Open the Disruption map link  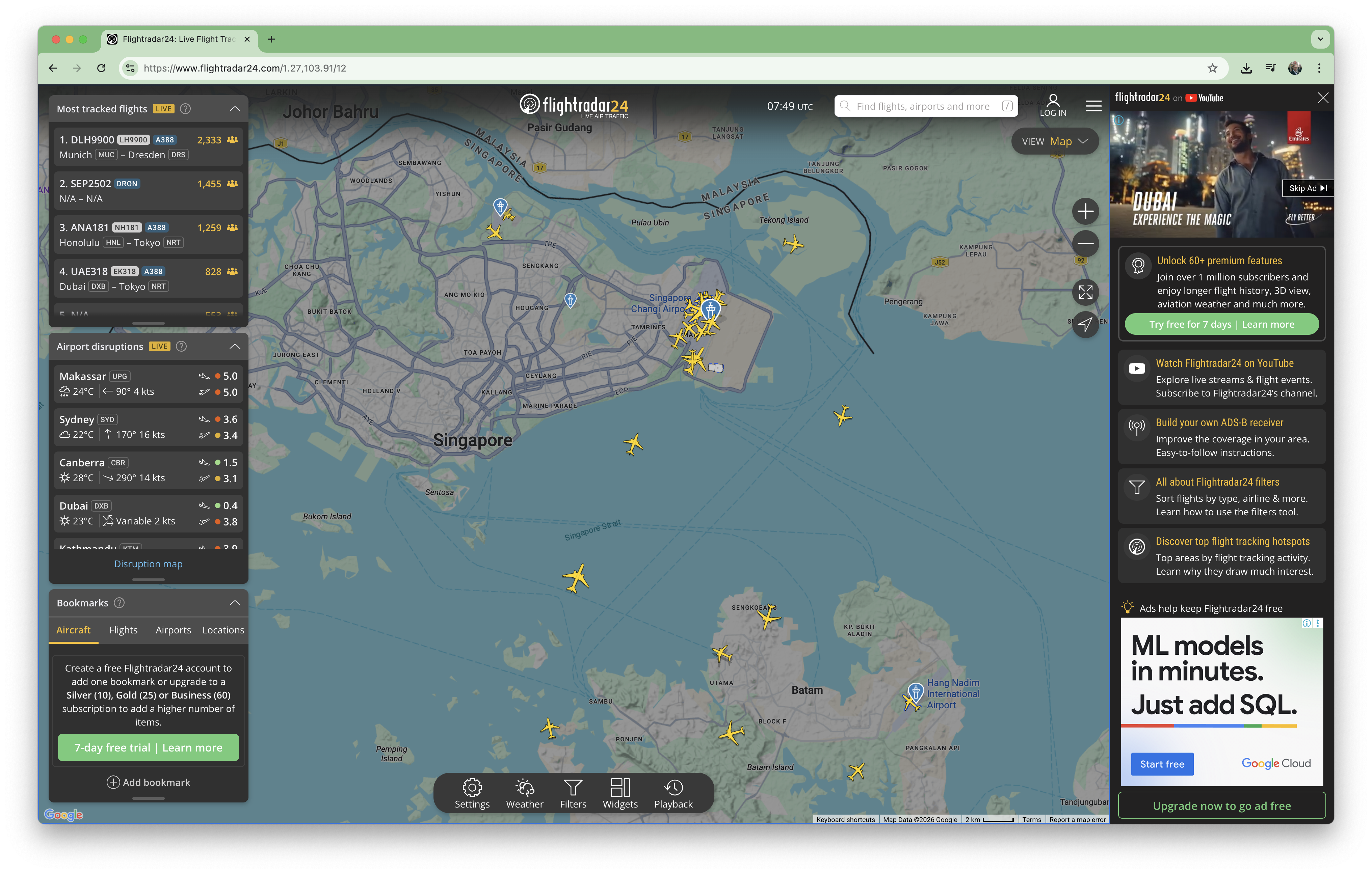point(148,564)
